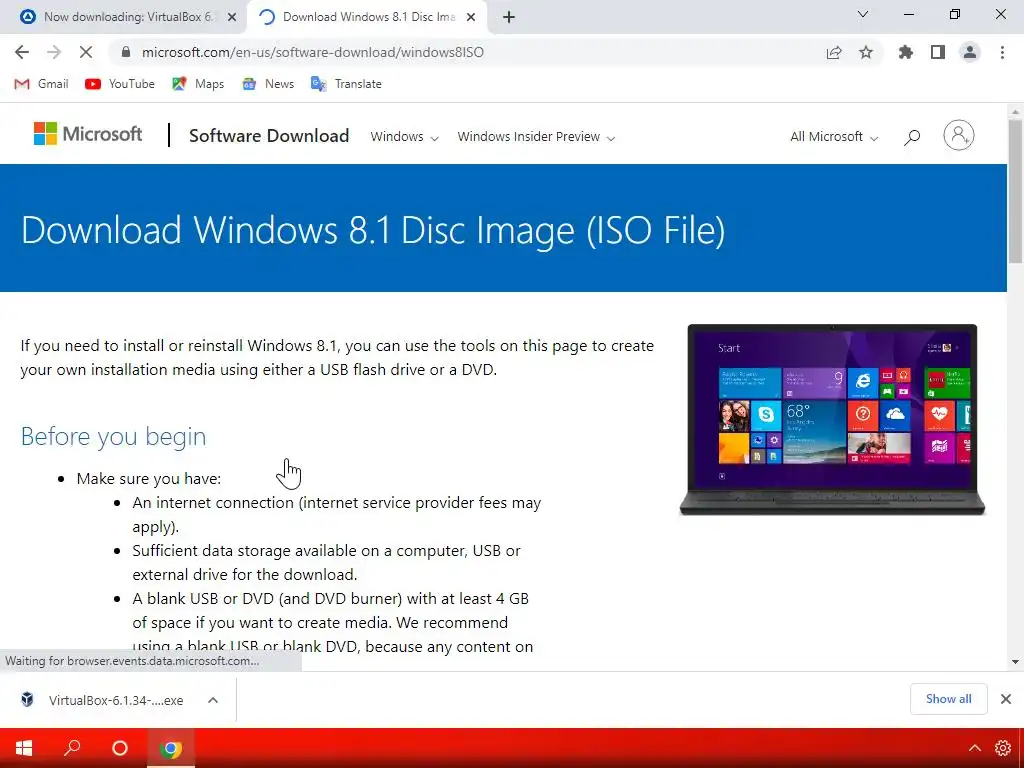Open the Extensions puzzle icon
1024x768 pixels.
click(x=906, y=52)
